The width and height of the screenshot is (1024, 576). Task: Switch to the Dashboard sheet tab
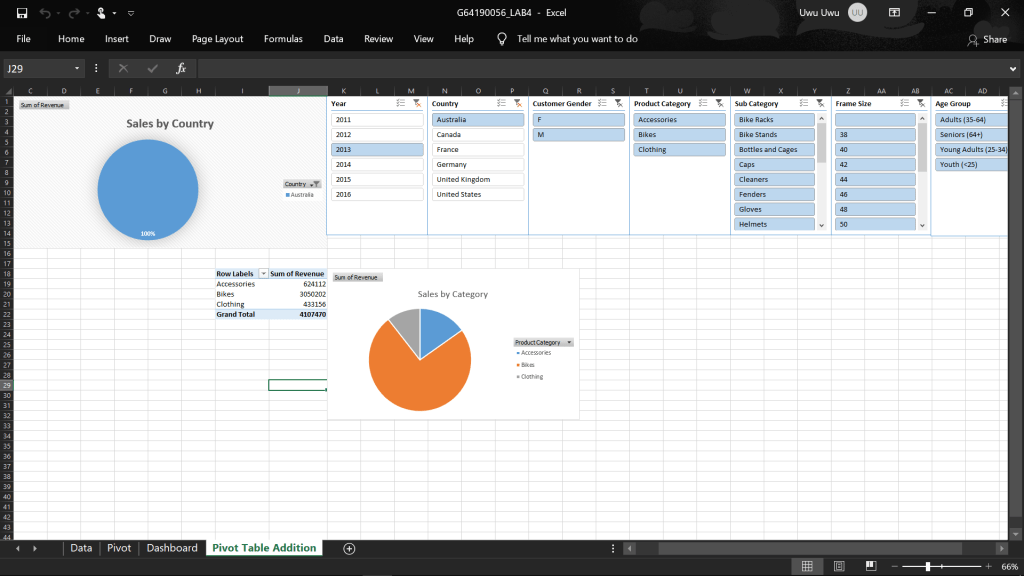click(x=172, y=548)
